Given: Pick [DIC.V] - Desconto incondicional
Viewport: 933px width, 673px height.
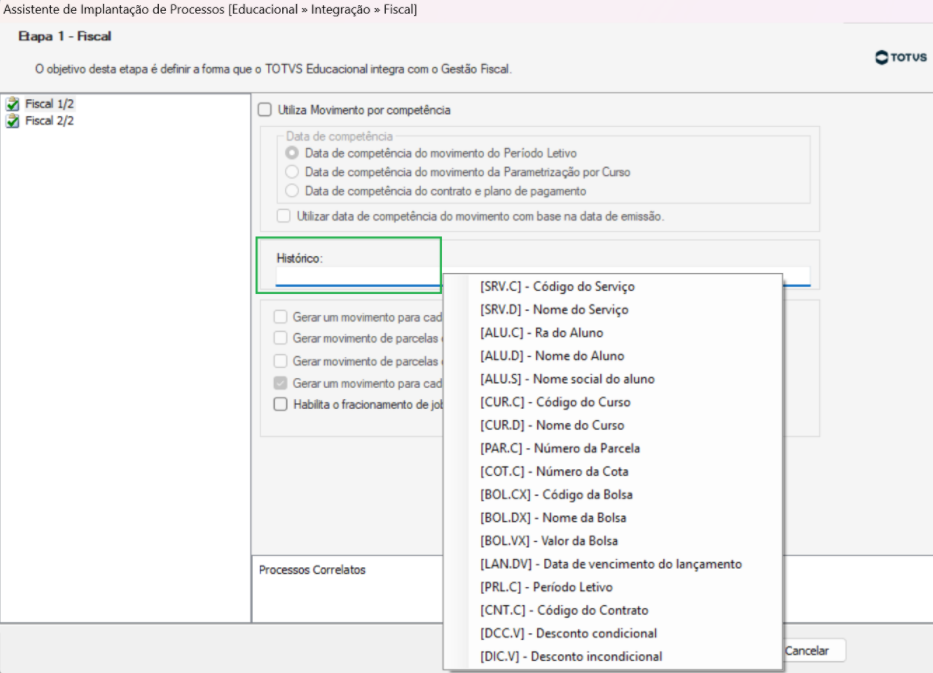Looking at the screenshot, I should click(613, 656).
